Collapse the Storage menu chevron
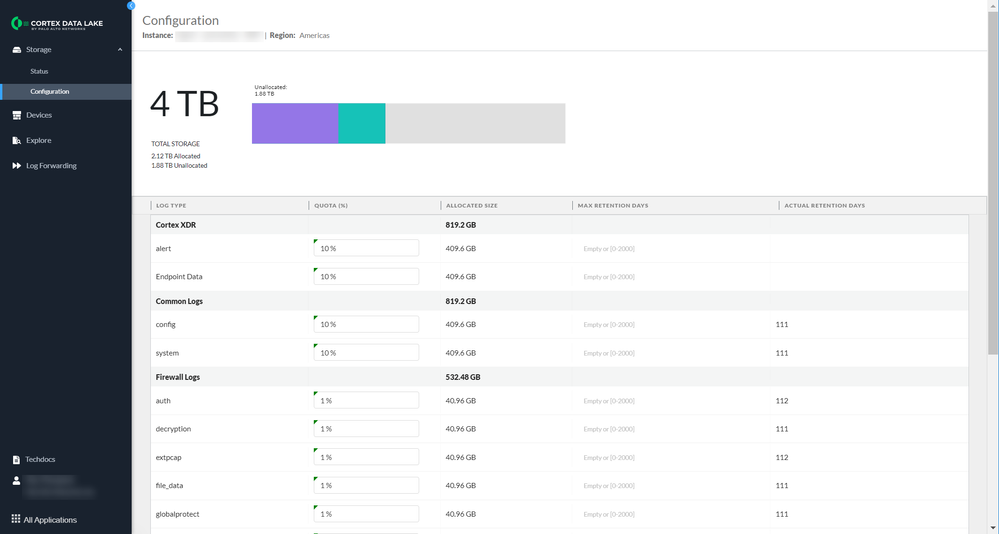This screenshot has width=999, height=534. coord(120,49)
